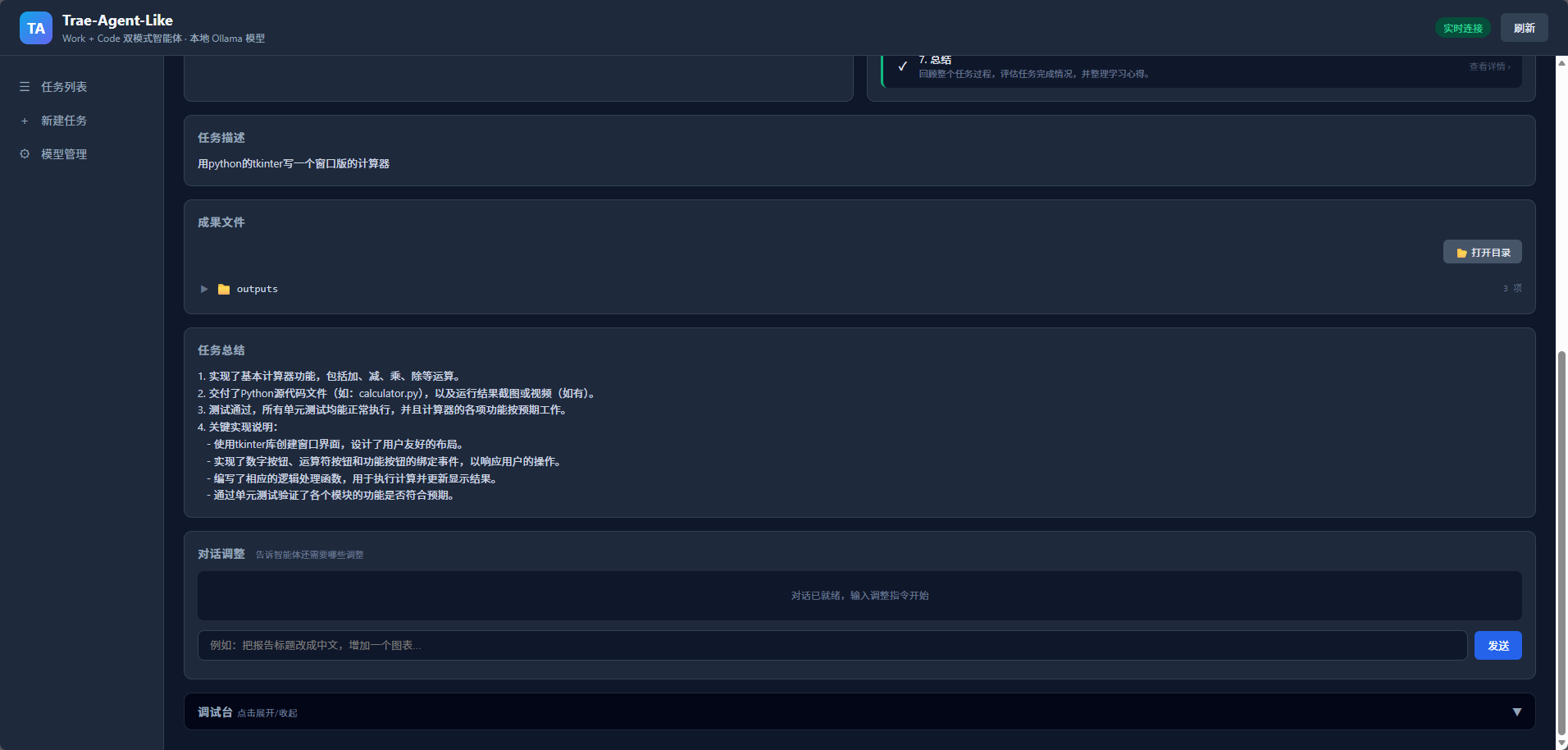Click the Trae-Agent-Like title text
Screen dimensions: 1568x750
click(117, 21)
